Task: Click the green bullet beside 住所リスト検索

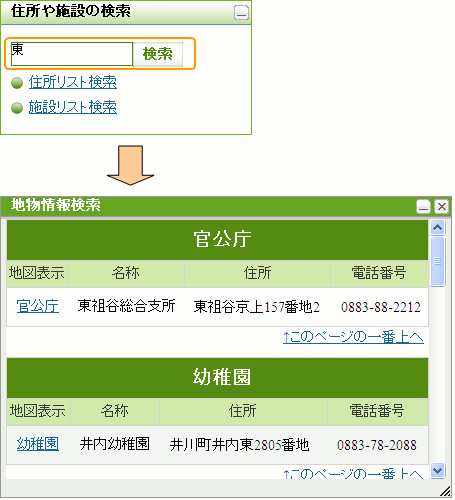Action: point(17,83)
